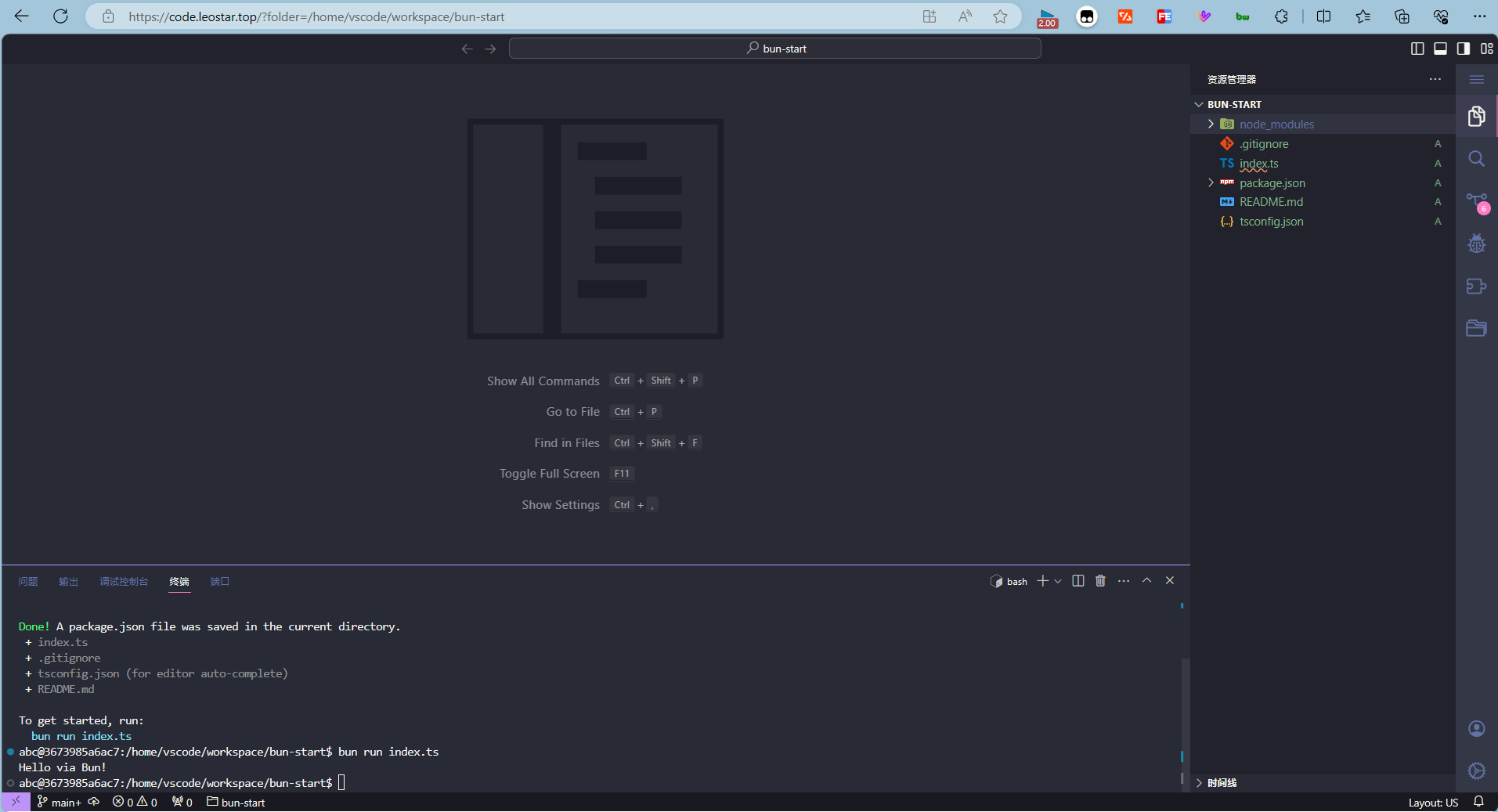Open the activity bar hamburger menu
This screenshot has height=812, width=1498.
click(1476, 79)
